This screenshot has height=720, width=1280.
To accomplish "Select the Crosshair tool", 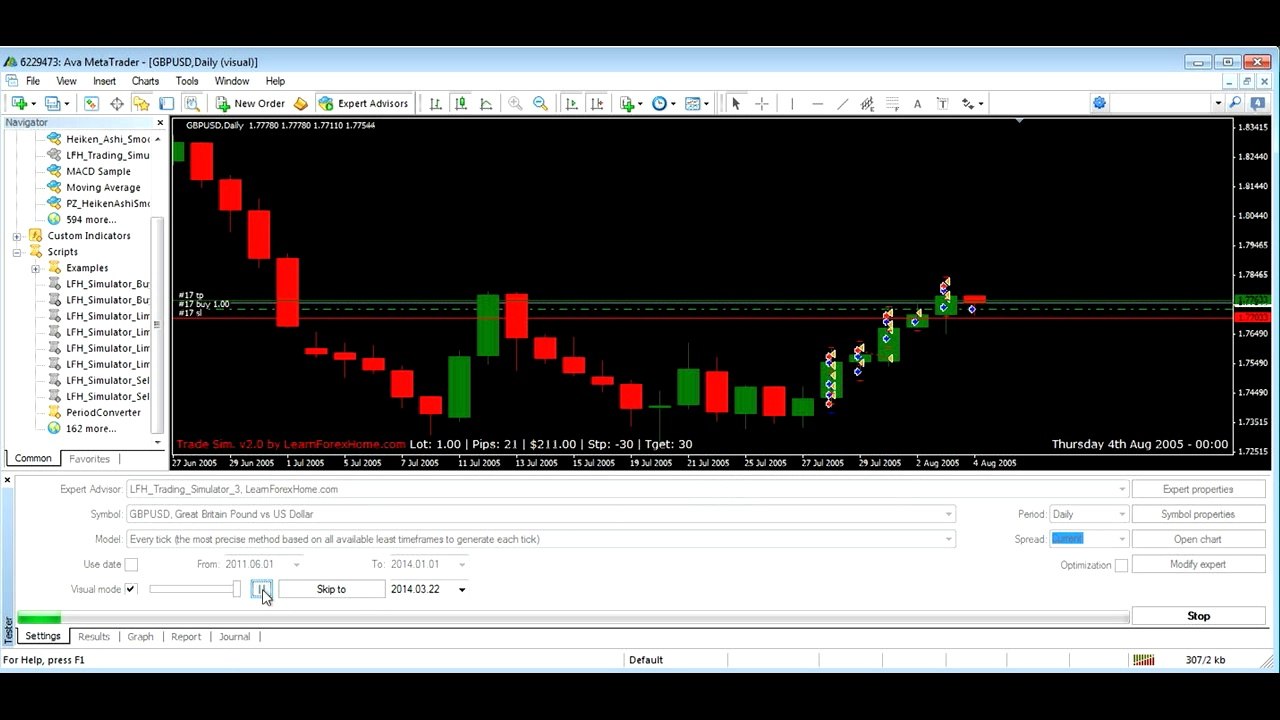I will pos(762,103).
